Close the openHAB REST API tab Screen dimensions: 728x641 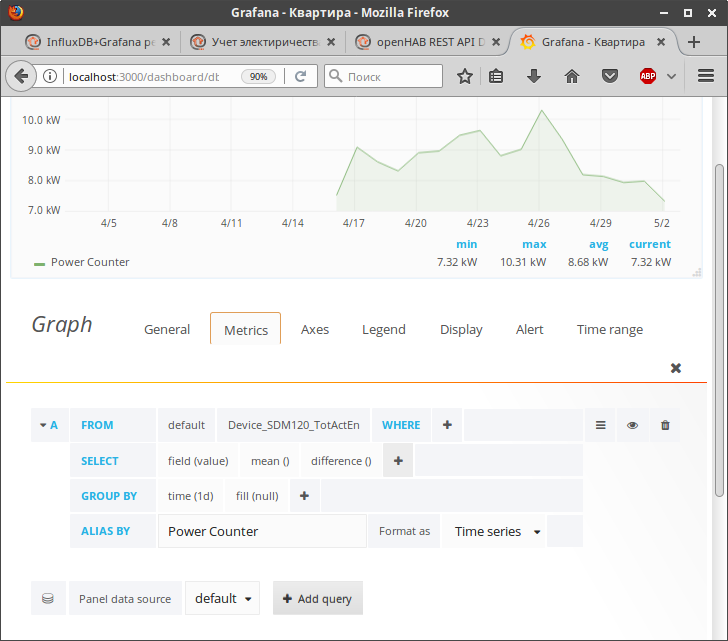click(496, 42)
